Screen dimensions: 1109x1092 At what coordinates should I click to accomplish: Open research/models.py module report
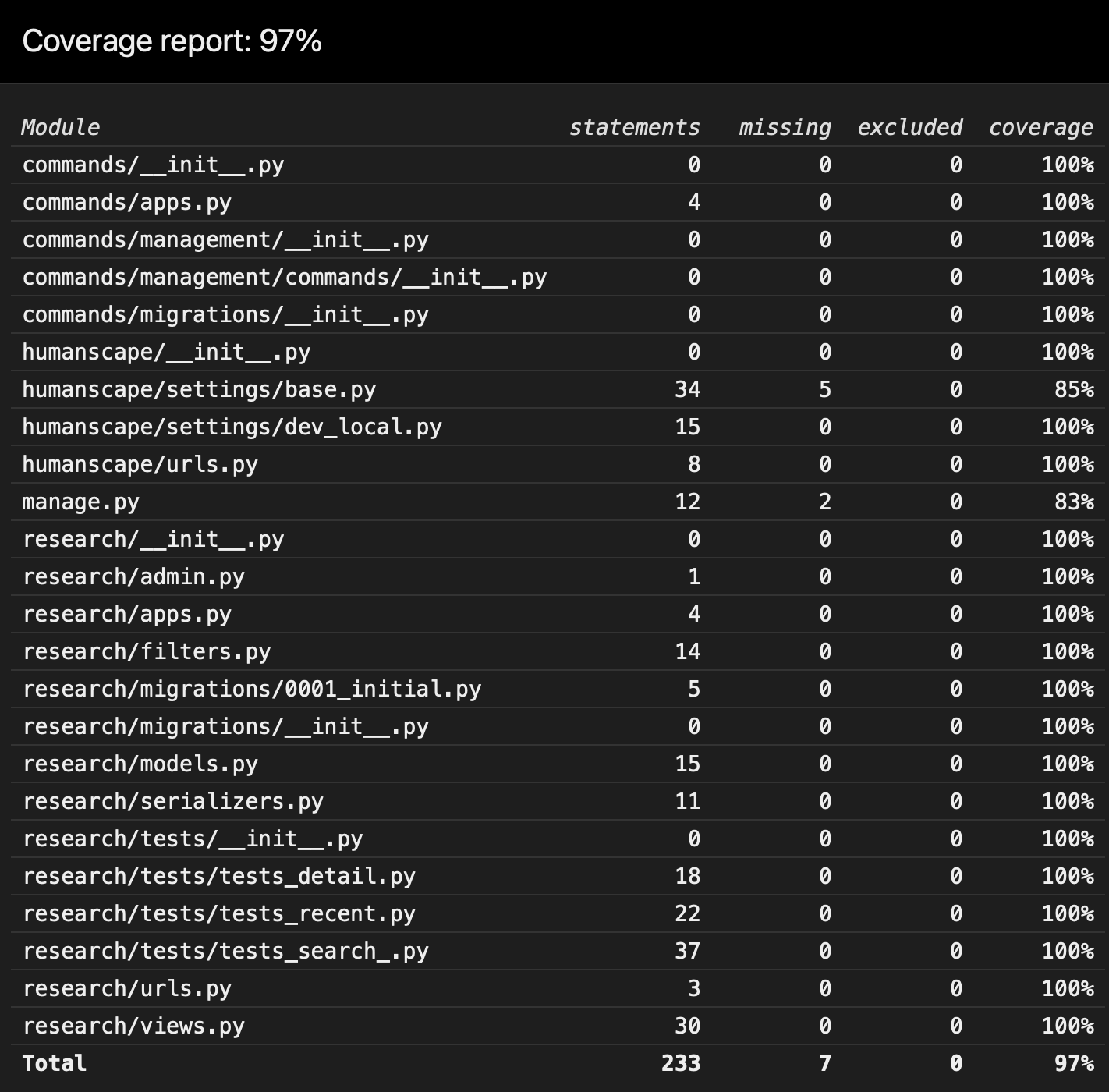click(140, 764)
